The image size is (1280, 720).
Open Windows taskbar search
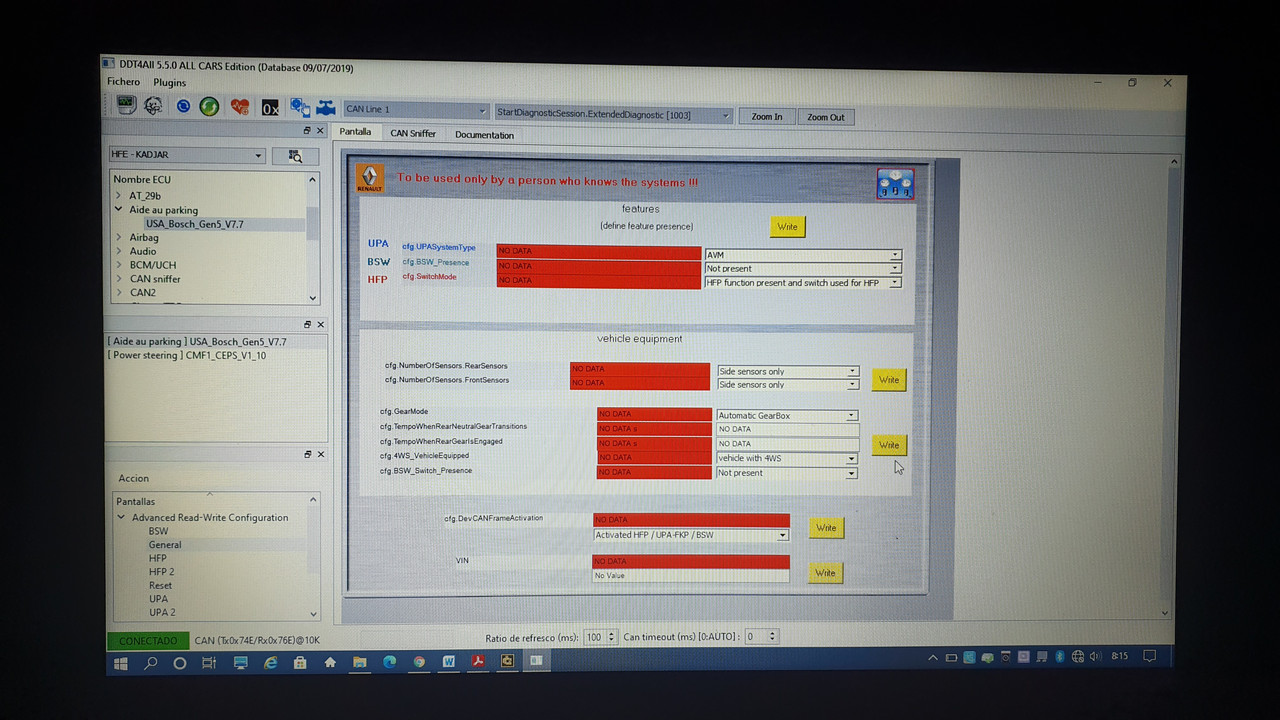pyautogui.click(x=151, y=662)
